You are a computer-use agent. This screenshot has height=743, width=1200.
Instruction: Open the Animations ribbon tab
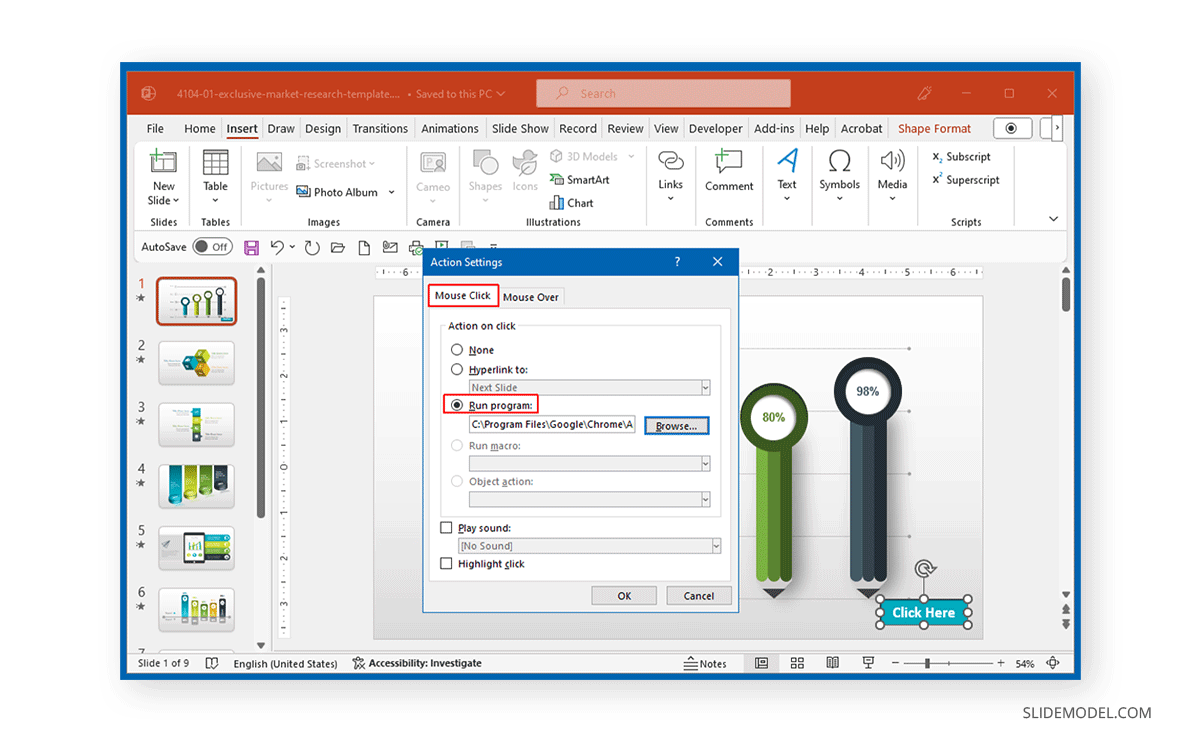449,128
